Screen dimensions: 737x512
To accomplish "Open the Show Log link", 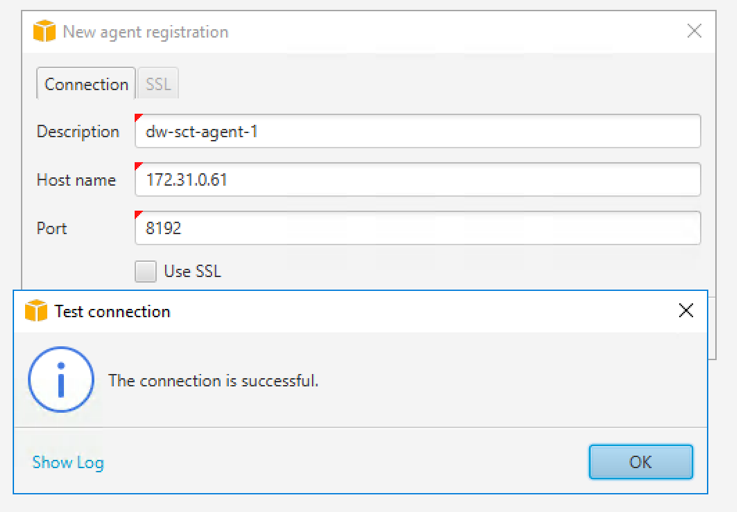I will pos(68,463).
